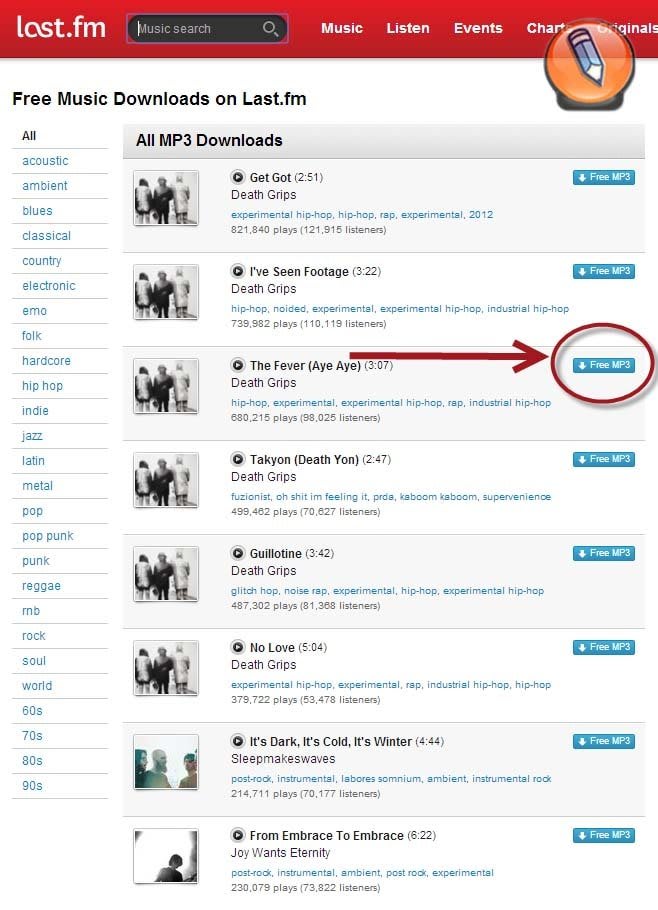The image size is (658, 910).
Task: Start playback of No Love
Action: (237, 647)
